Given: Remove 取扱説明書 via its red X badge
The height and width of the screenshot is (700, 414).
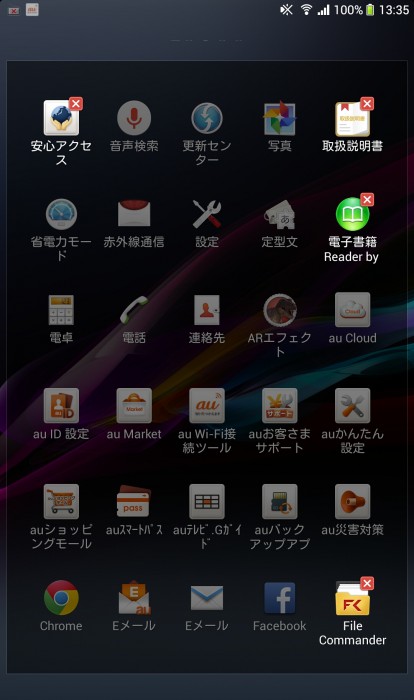Looking at the screenshot, I should click(367, 104).
